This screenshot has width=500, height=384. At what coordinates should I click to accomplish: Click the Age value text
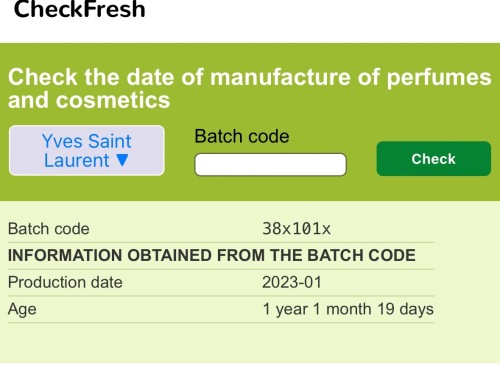pyautogui.click(x=348, y=309)
